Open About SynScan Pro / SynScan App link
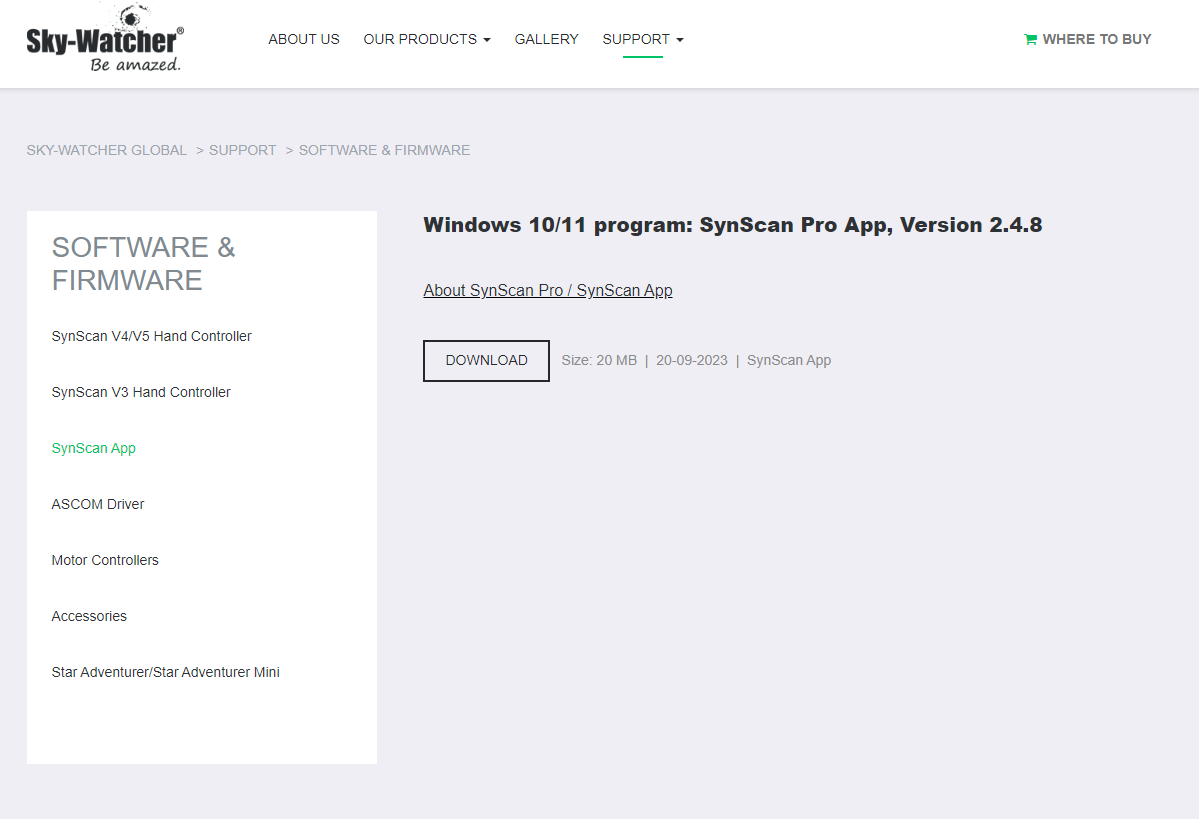 pyautogui.click(x=548, y=291)
